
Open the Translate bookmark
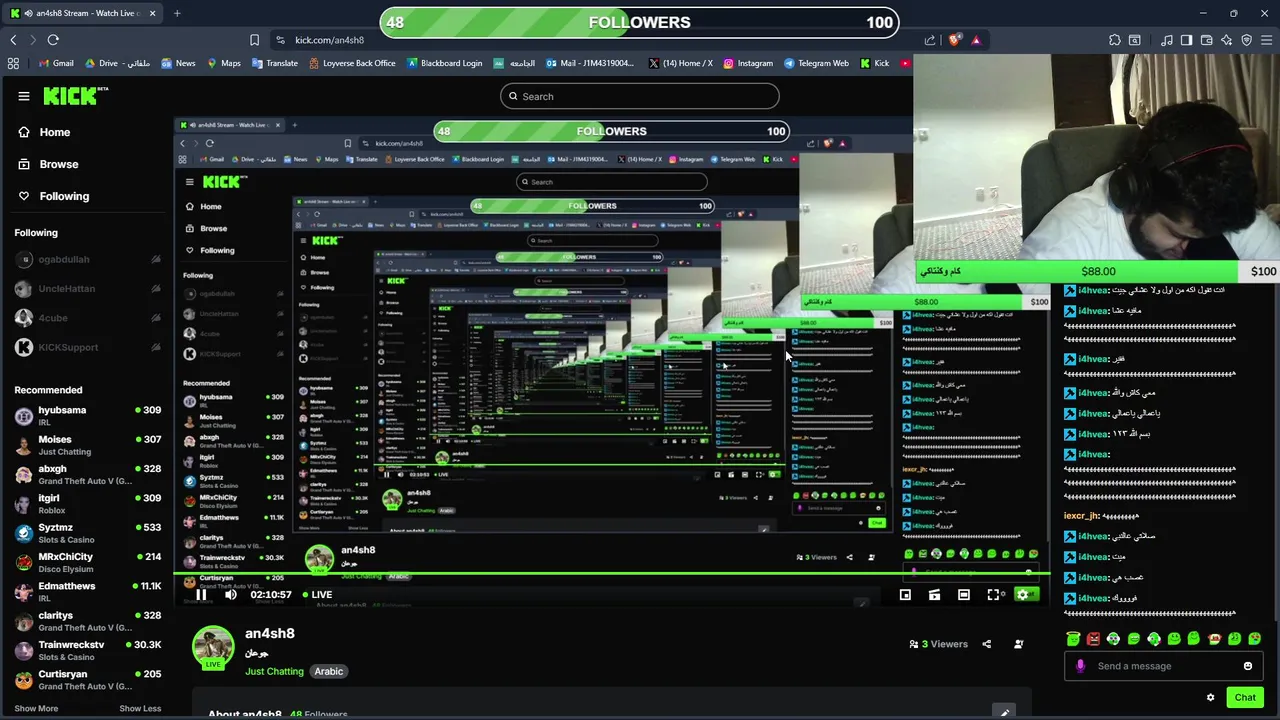coord(274,63)
